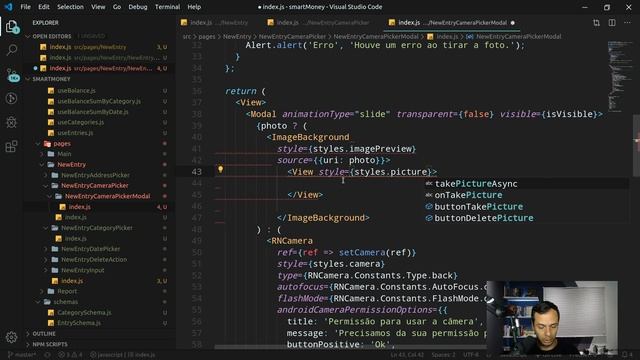
Task: Switch to the index.js NewEntry tab
Action: click(218, 23)
